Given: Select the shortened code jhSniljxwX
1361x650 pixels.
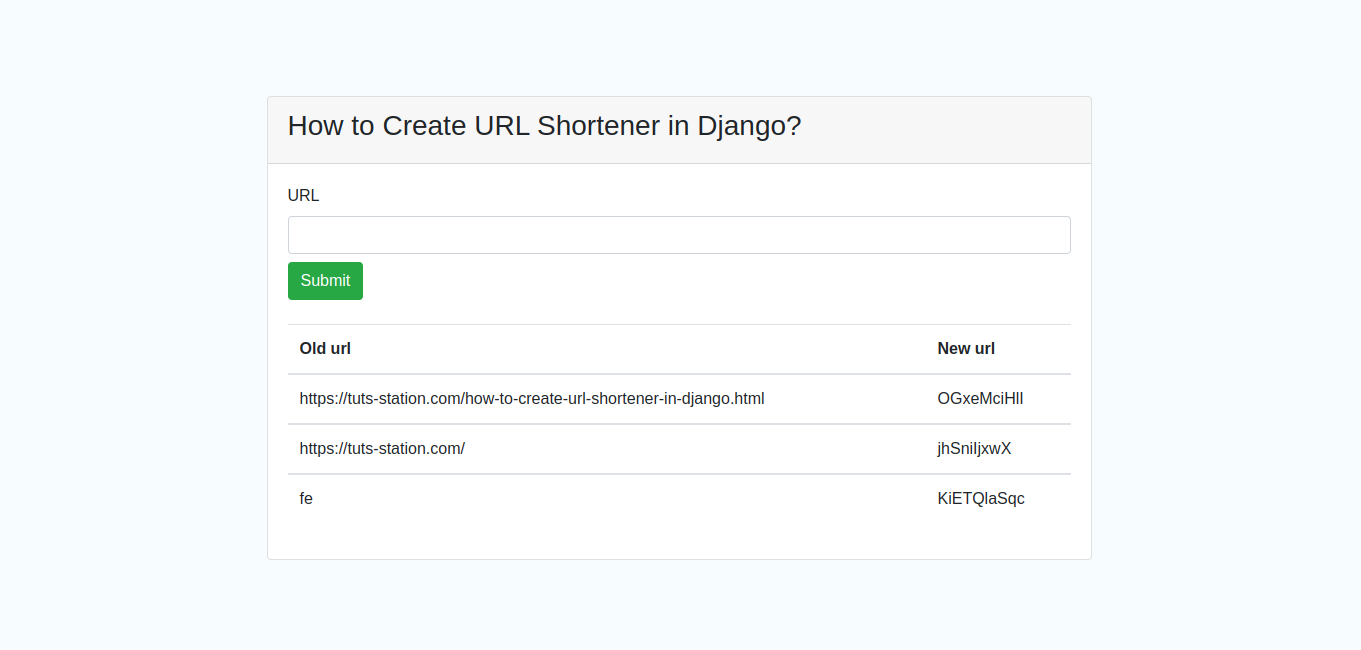Looking at the screenshot, I should [974, 448].
